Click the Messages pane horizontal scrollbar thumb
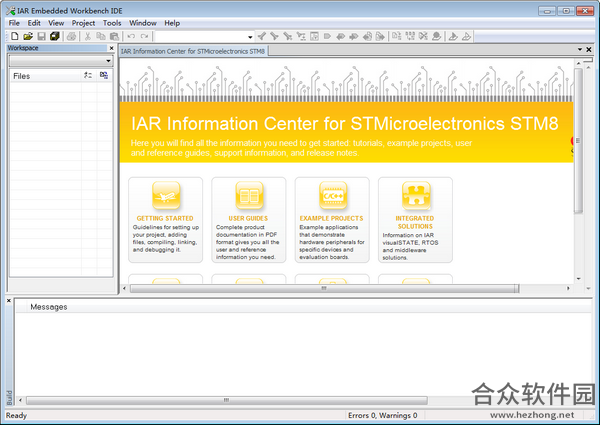Viewport: 600px width, 425px height. pos(227,401)
